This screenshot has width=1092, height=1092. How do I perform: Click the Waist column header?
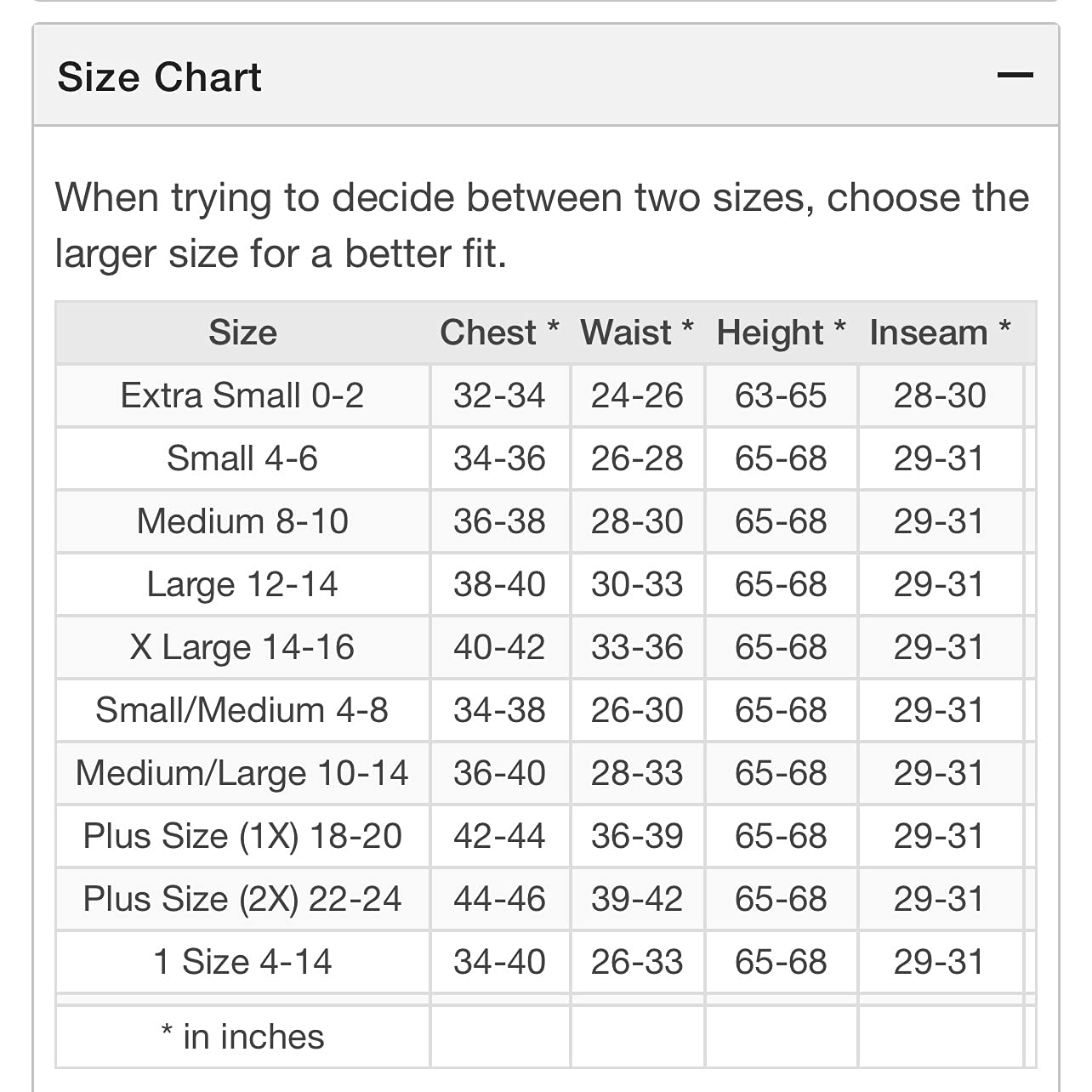pos(637,333)
